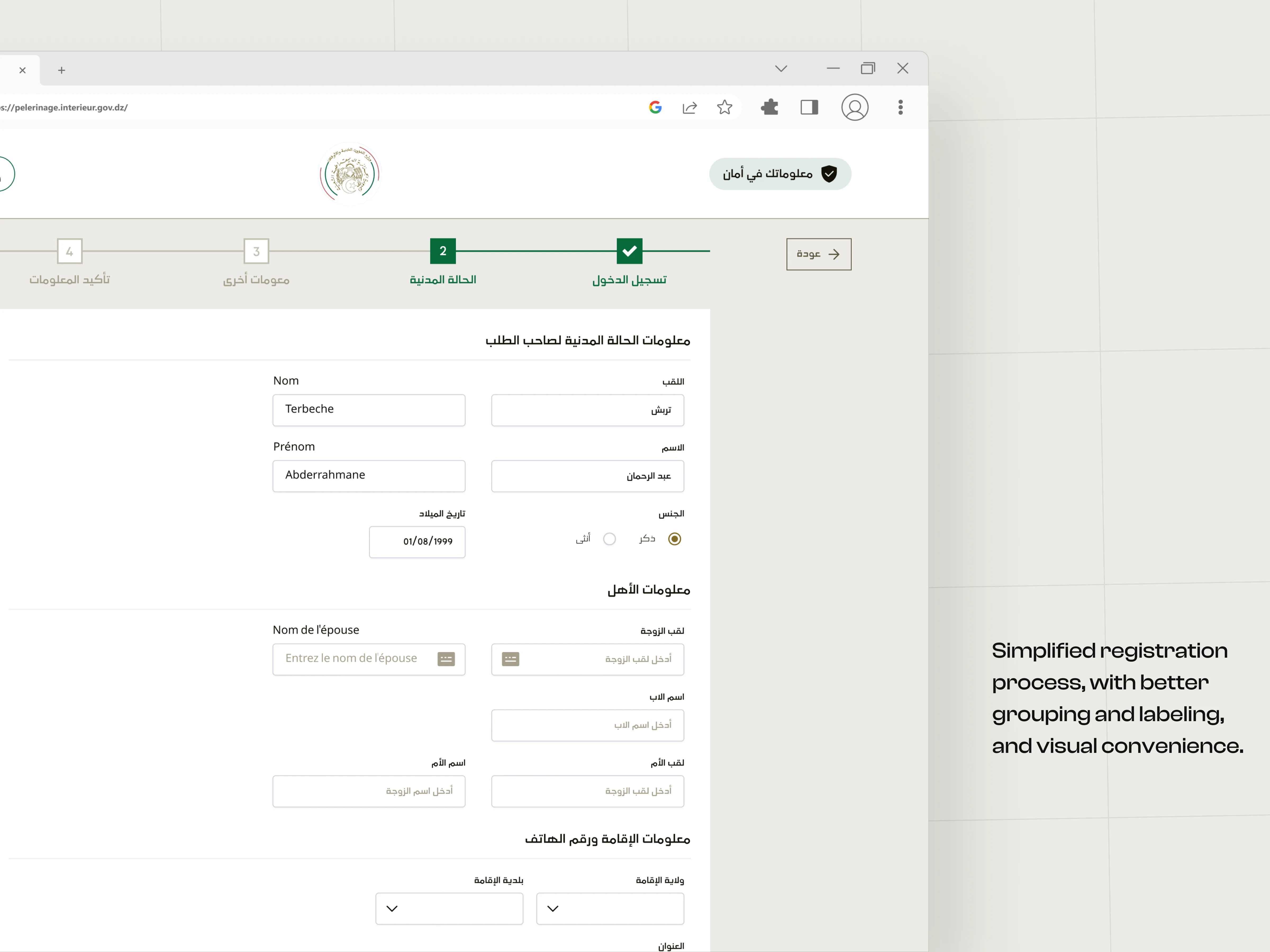Bookmark this page with the star icon

725,107
